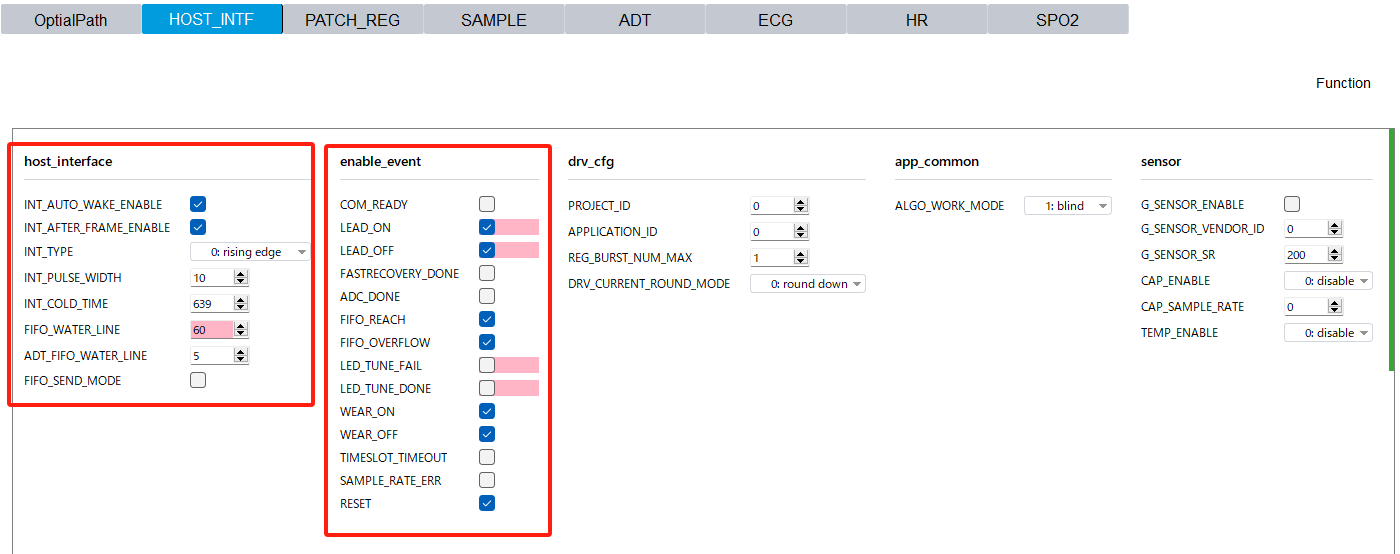Screen dimensions: 1400x554
Task: Decrement the INT_COLD_TIME spinner down arrow
Action: (x=241, y=308)
